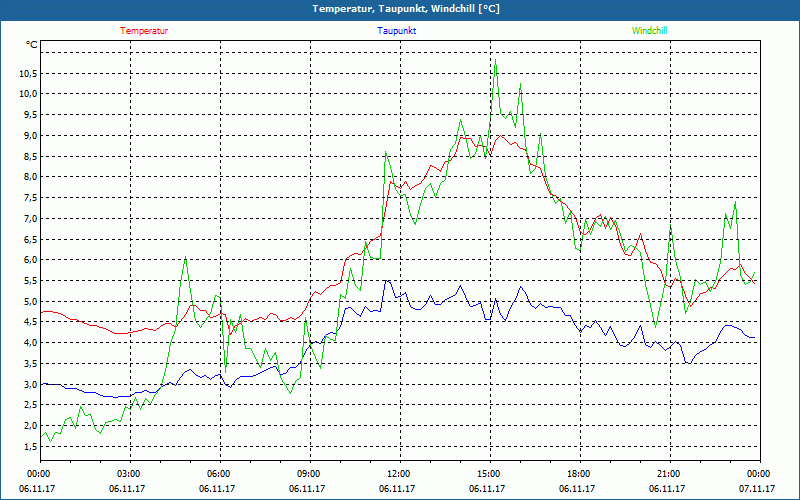800x500 pixels.
Task: Click the 10,0 y-axis value
Action: 28,93
